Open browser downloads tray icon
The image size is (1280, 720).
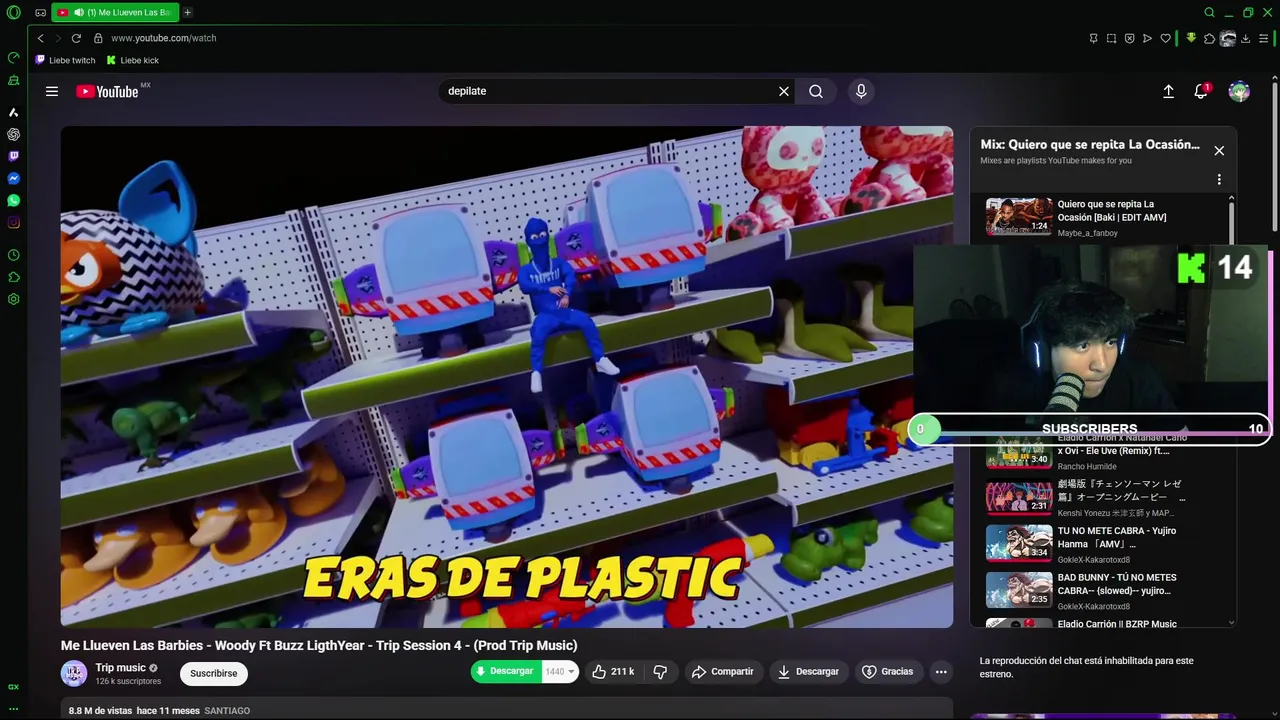click(x=1245, y=38)
